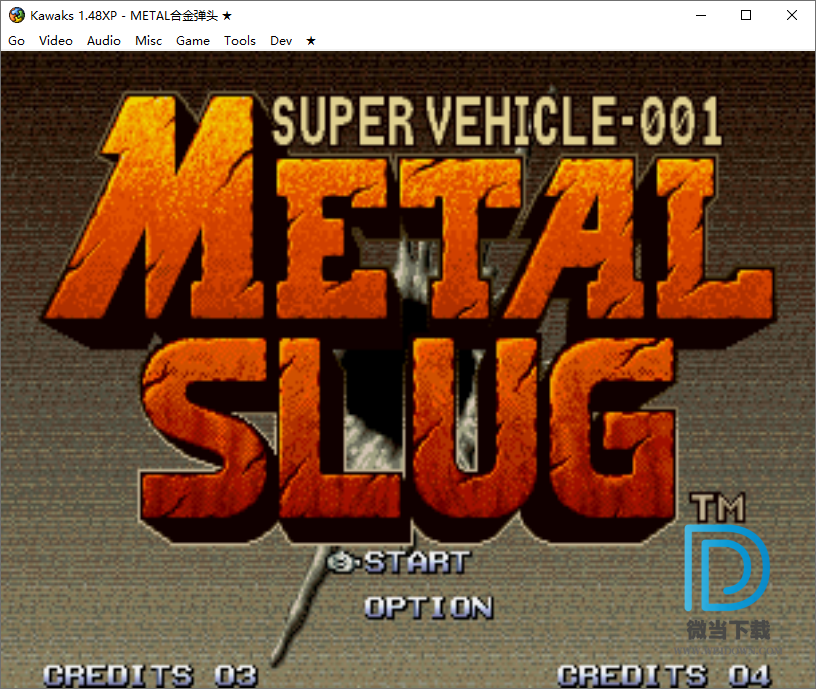Click the selection cursor icon beside START

[x=342, y=563]
